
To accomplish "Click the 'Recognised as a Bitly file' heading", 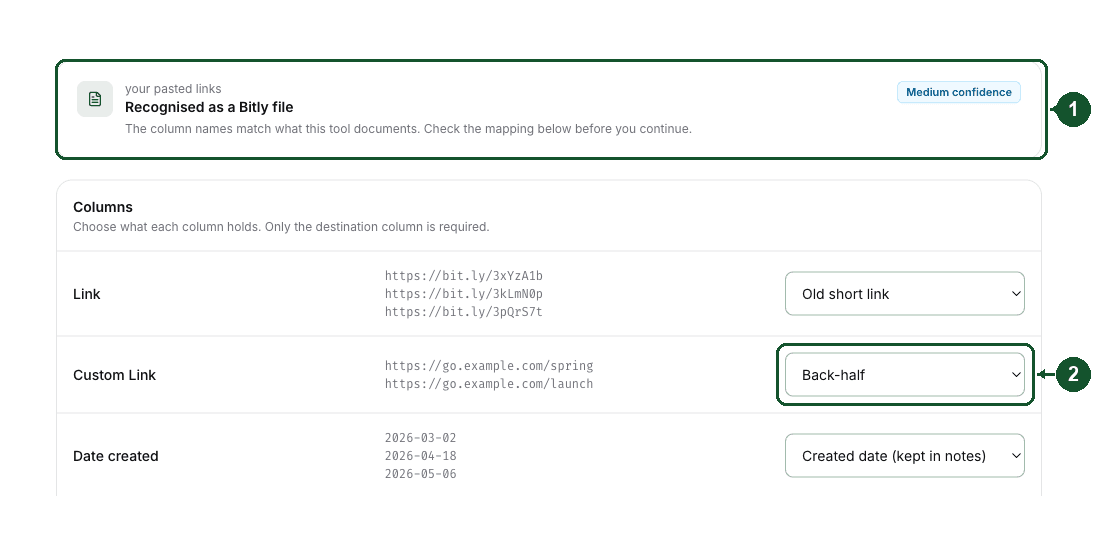I will [209, 107].
